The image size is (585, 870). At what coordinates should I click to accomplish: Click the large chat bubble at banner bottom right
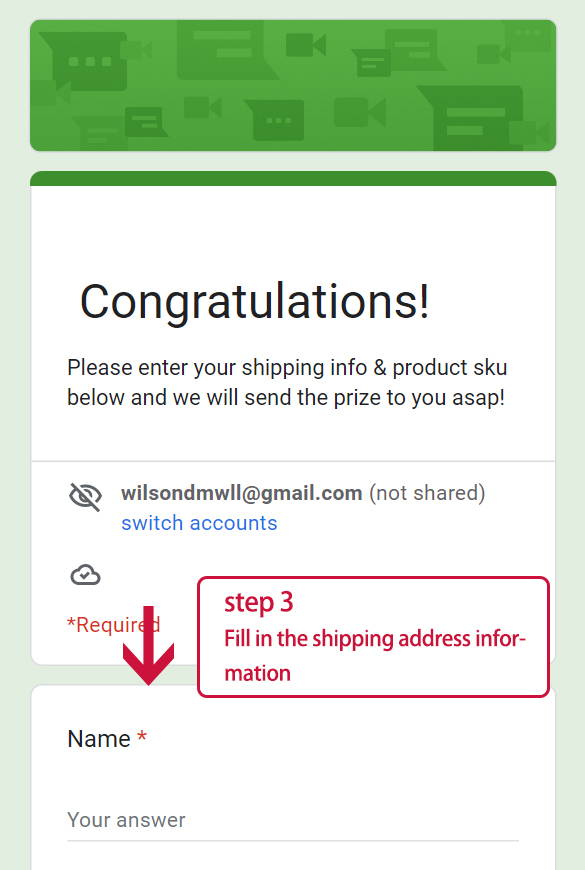472,118
